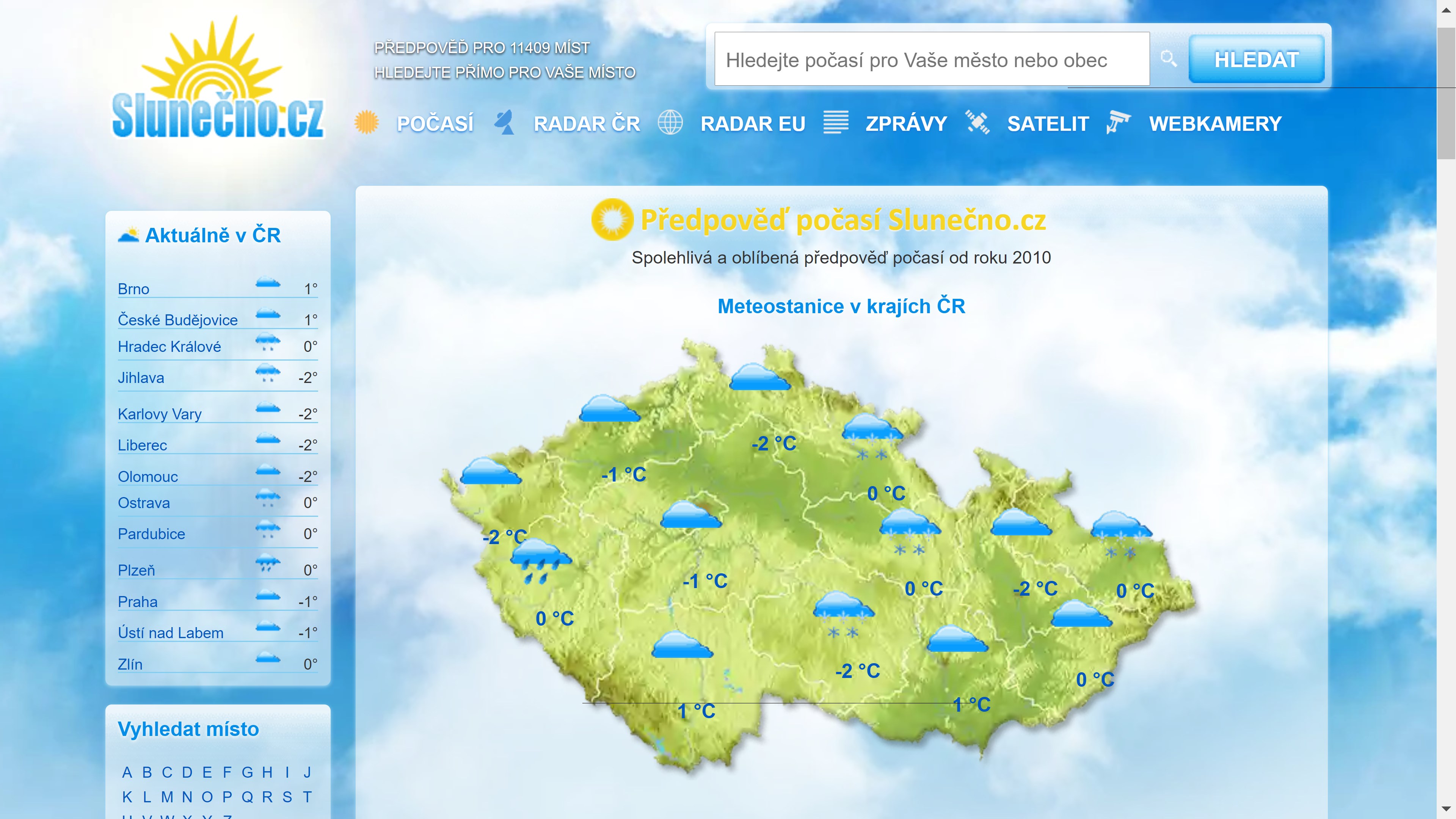Click the magnifying glass search icon
This screenshot has width=1456, height=819.
(x=1168, y=59)
